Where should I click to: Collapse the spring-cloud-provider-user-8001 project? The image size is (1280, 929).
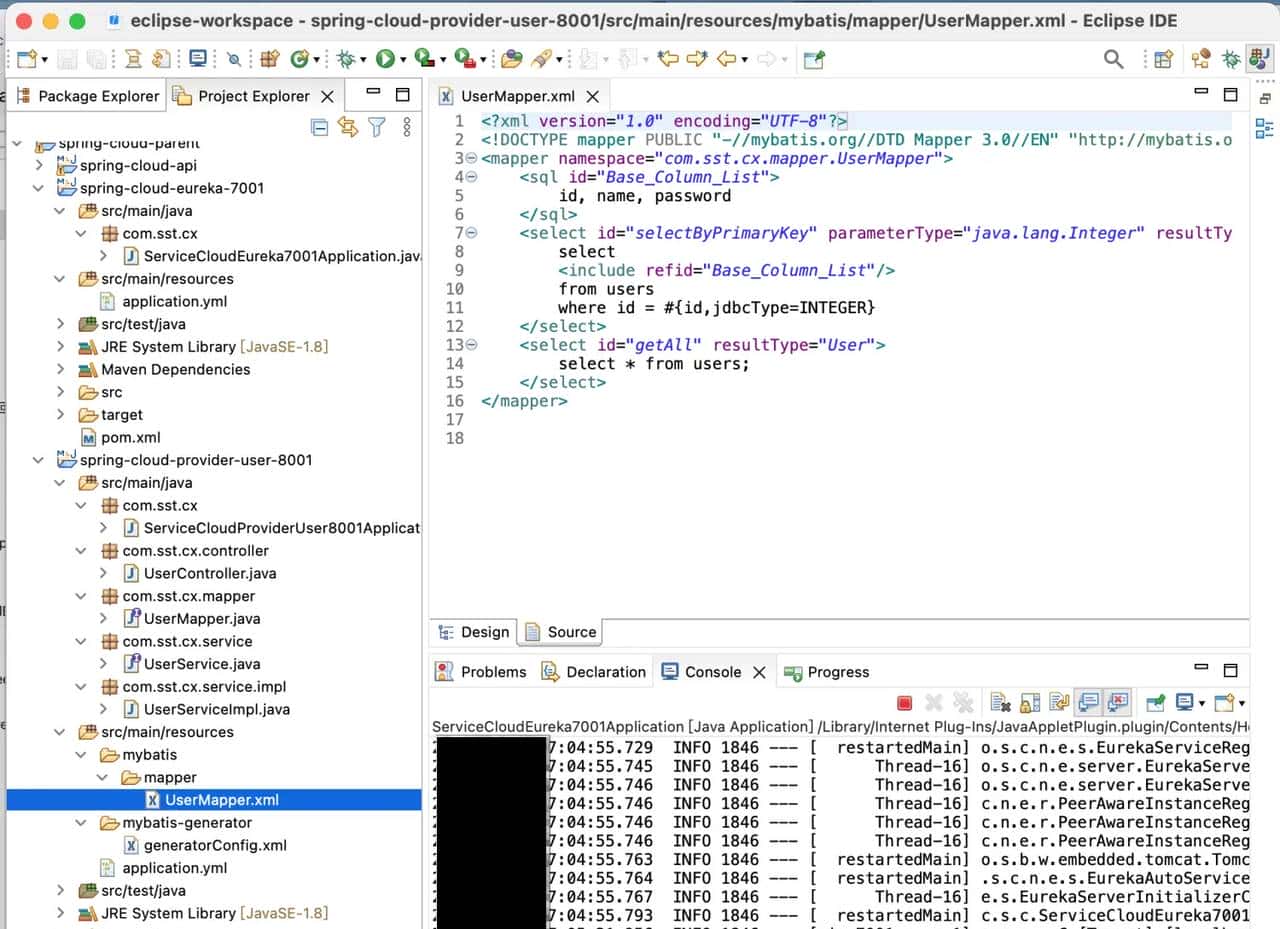tap(39, 460)
